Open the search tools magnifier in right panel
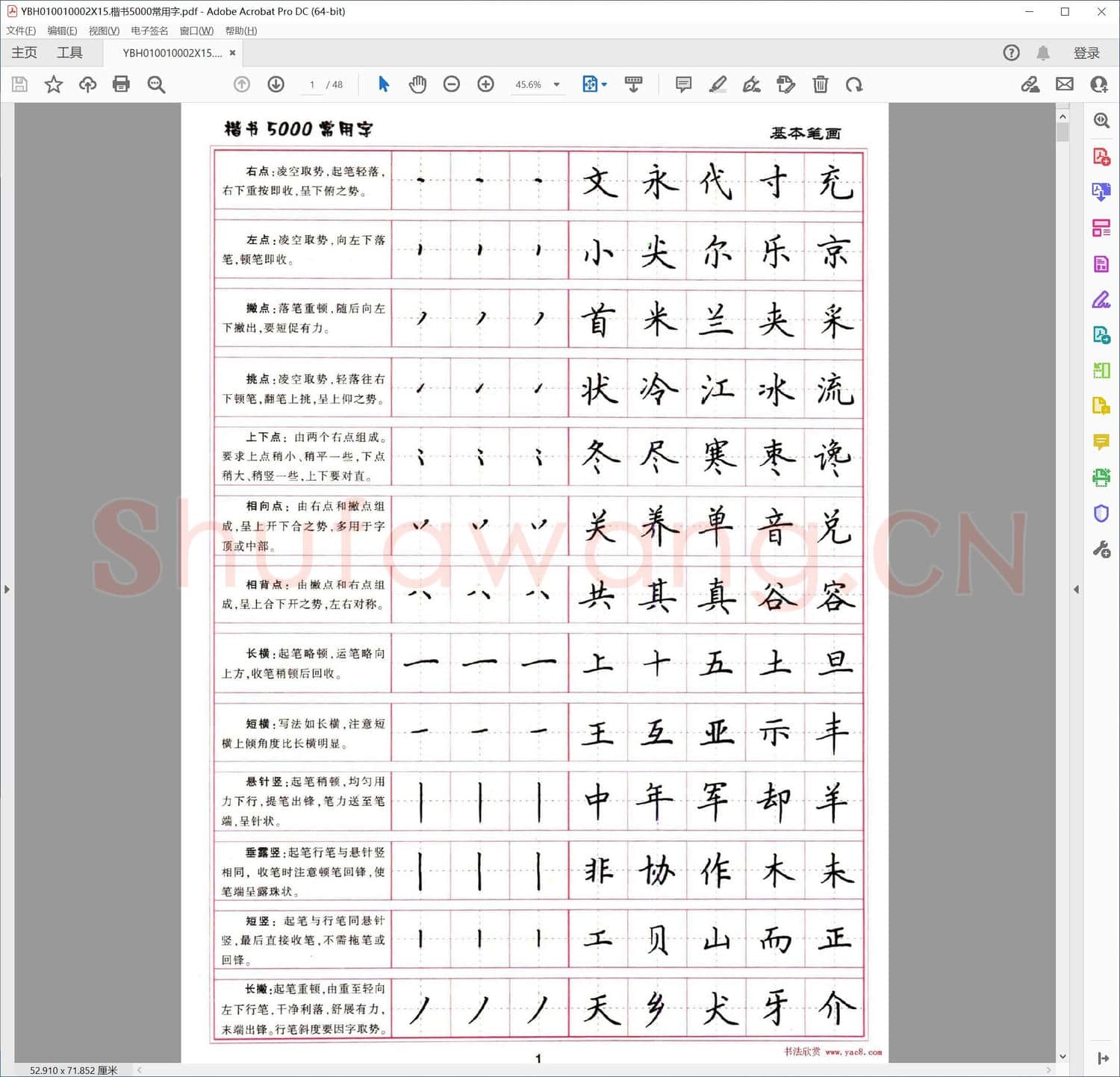Image resolution: width=1120 pixels, height=1077 pixels. 1101,121
